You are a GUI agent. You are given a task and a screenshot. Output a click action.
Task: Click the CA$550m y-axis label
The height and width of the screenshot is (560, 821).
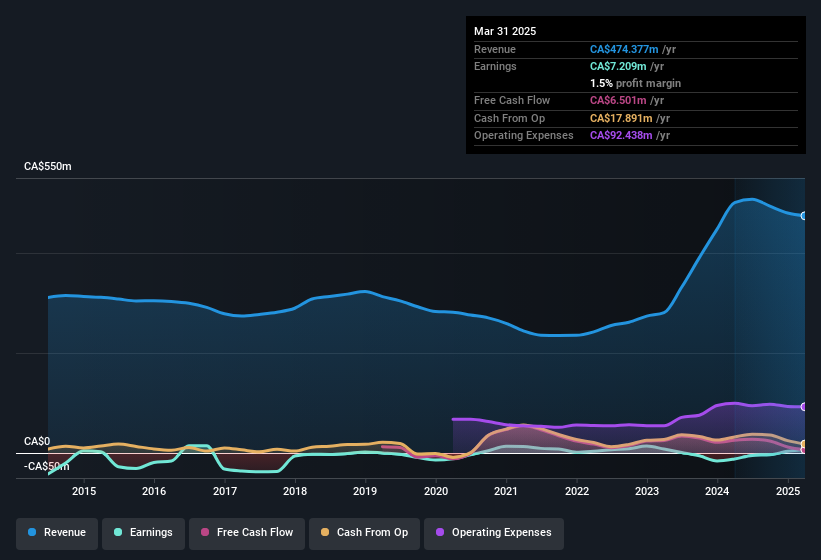pos(48,166)
